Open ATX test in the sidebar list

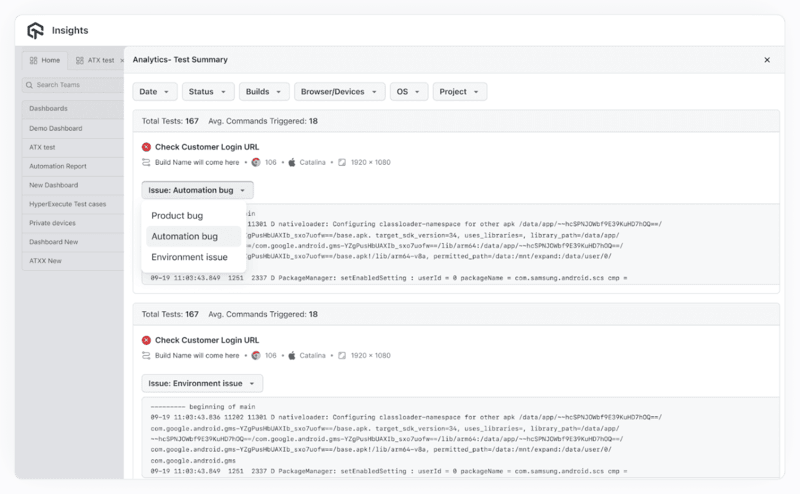(73, 147)
